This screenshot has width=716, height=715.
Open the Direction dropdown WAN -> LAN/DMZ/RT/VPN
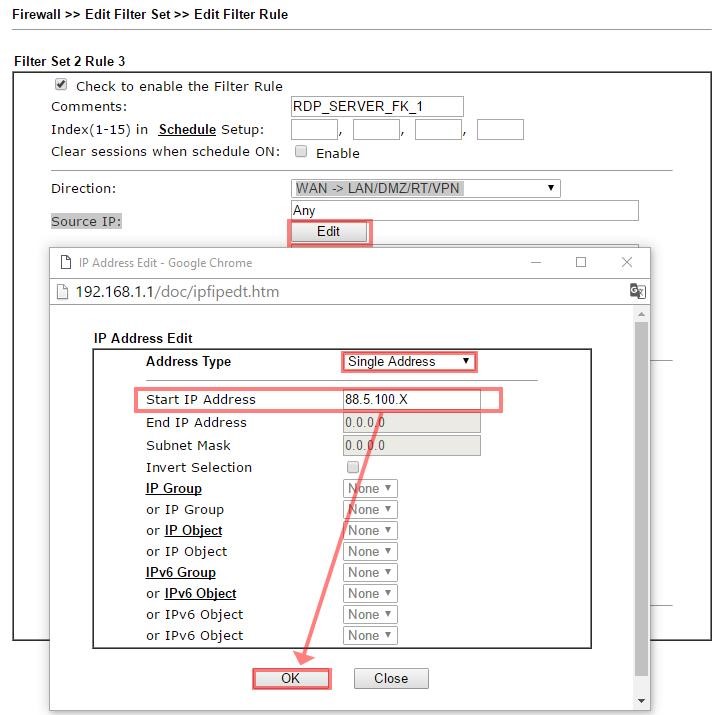(x=425, y=188)
